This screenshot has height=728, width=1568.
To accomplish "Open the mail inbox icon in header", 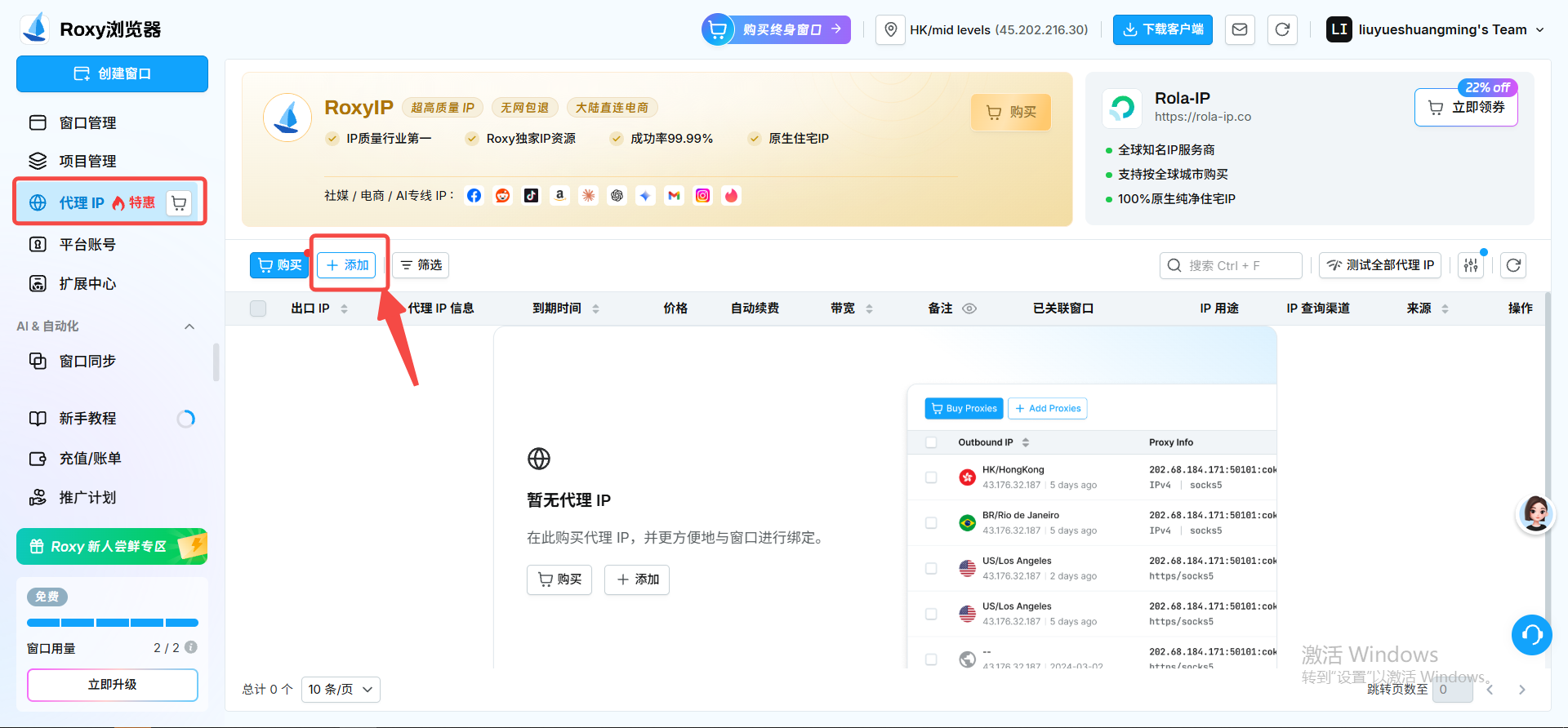I will point(1240,30).
